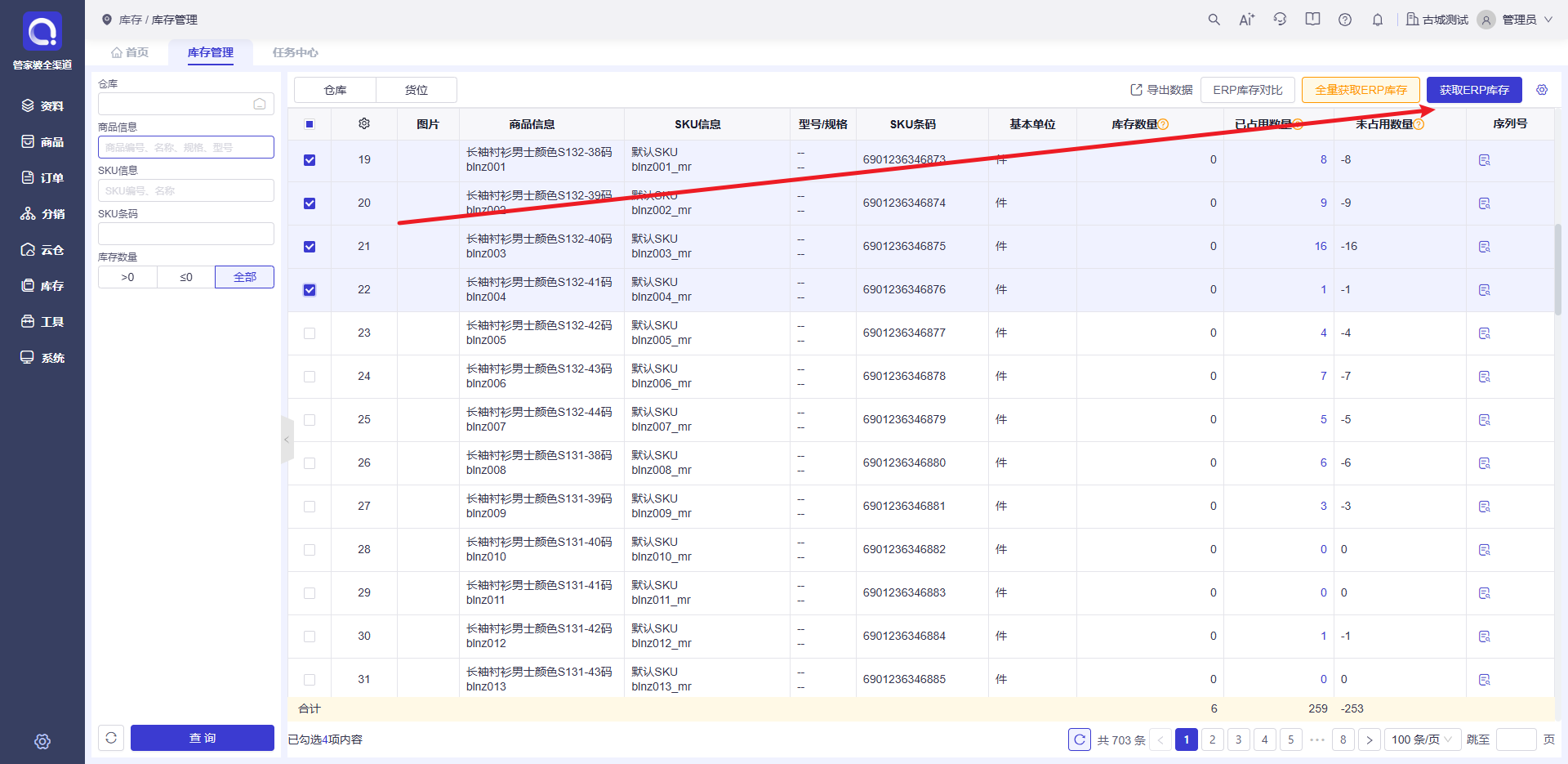Go to page 8
The image size is (1568, 764).
pyautogui.click(x=1343, y=739)
